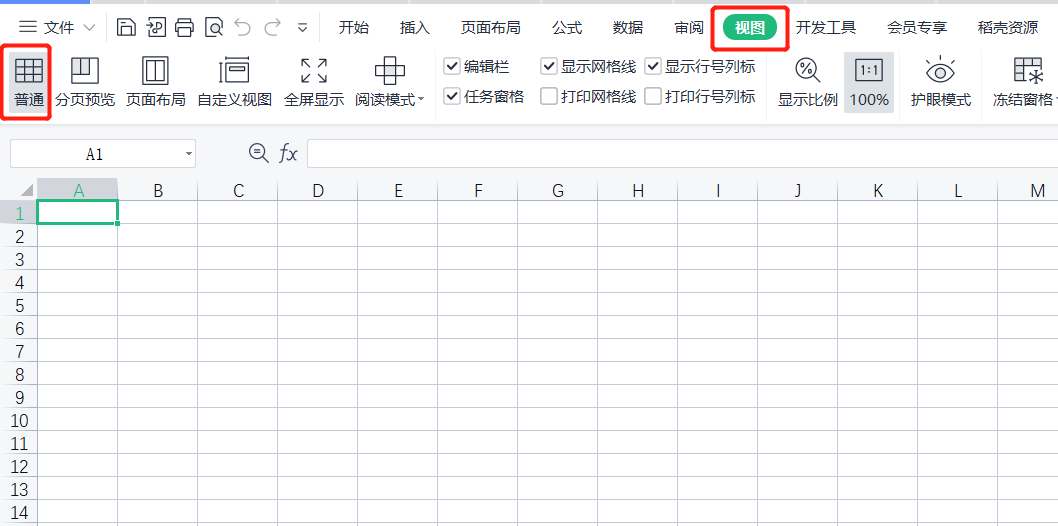Open the 开发工具 tab
The height and width of the screenshot is (526, 1058).
click(x=826, y=28)
